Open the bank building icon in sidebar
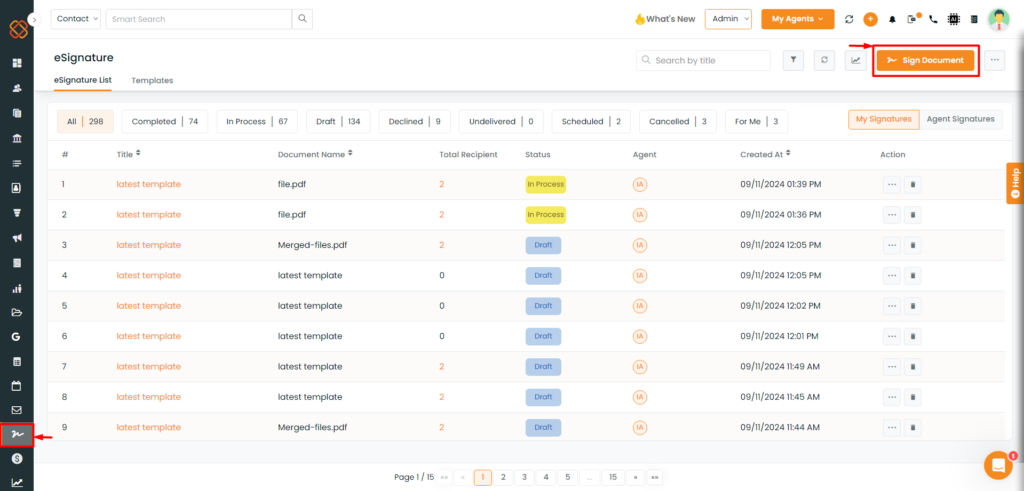This screenshot has width=1024, height=491. point(17,138)
